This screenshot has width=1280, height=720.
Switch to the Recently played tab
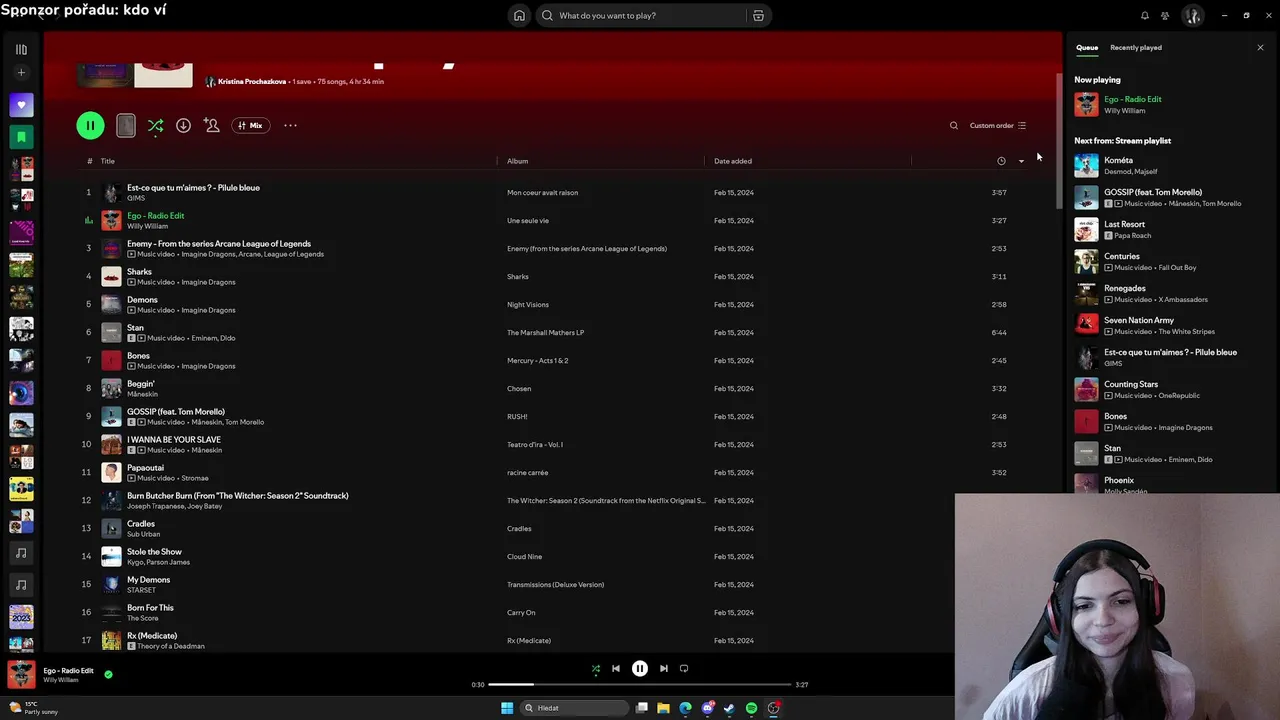1136,47
